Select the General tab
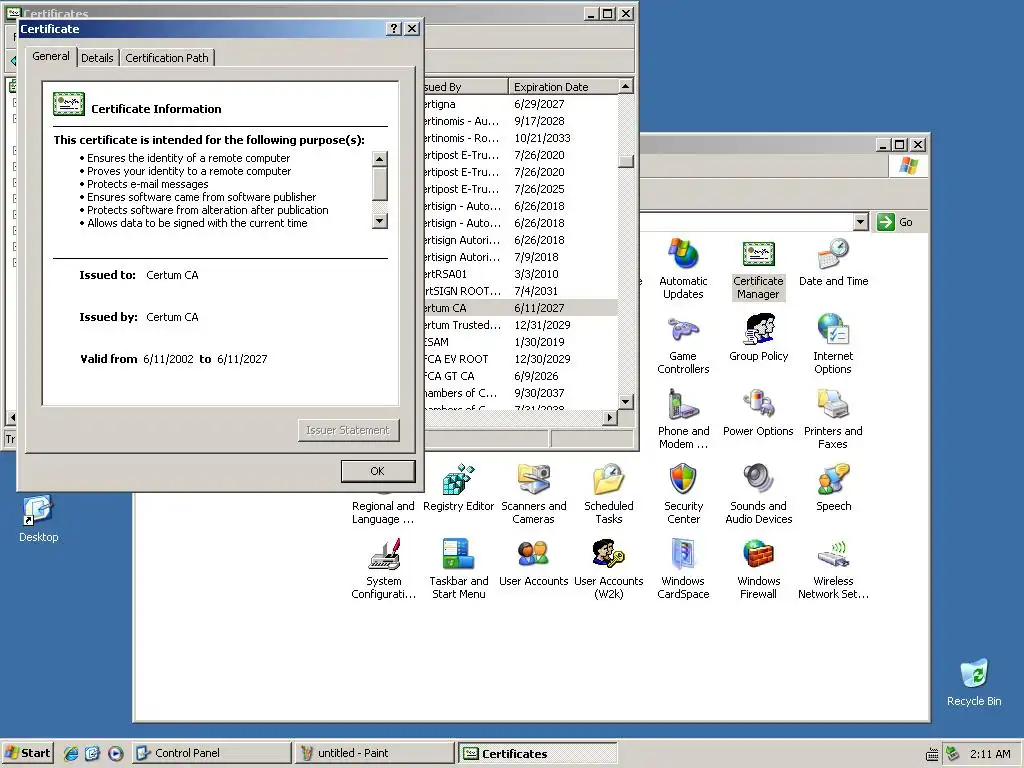The image size is (1024, 768). [51, 56]
